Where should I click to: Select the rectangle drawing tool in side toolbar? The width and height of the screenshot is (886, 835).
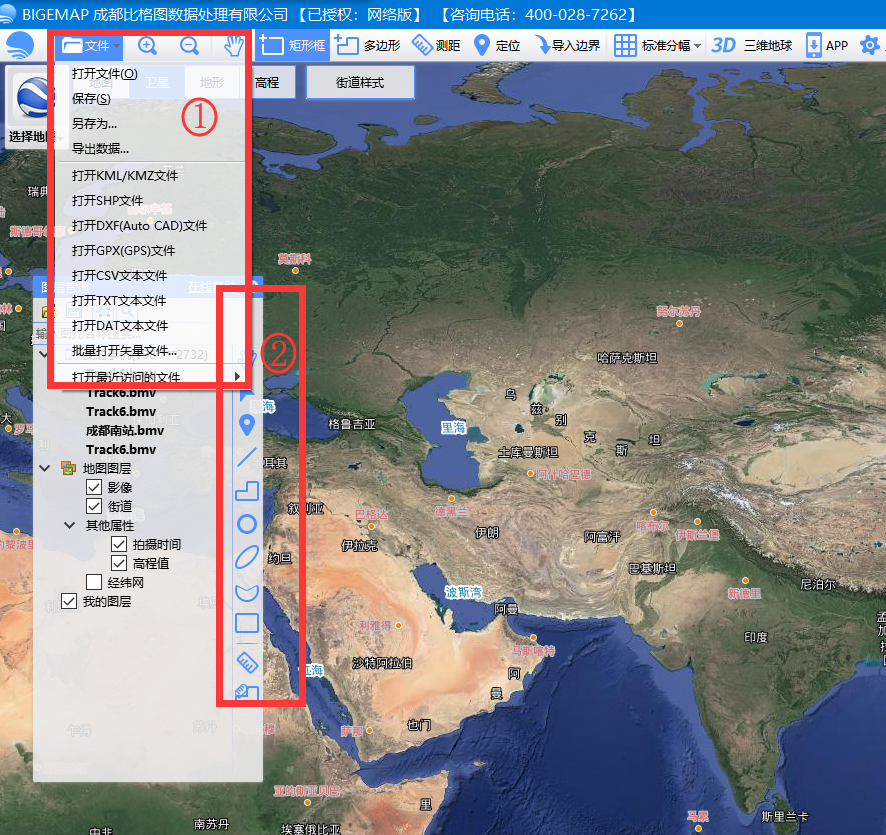(x=247, y=623)
